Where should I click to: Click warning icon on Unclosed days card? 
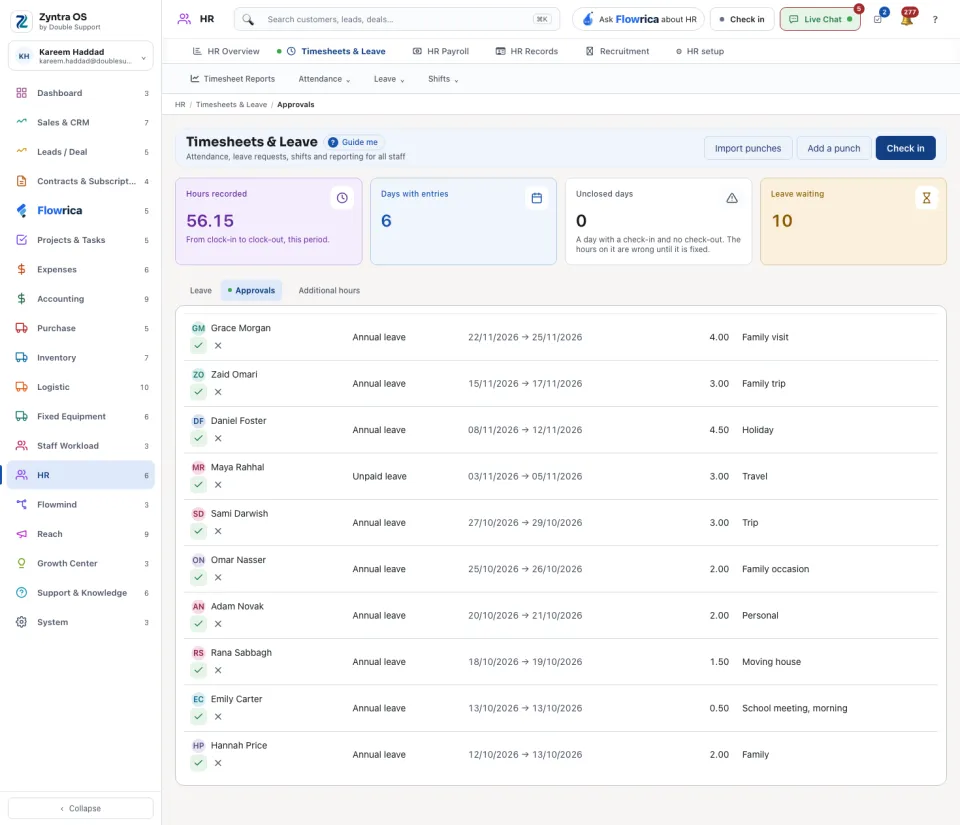click(732, 198)
